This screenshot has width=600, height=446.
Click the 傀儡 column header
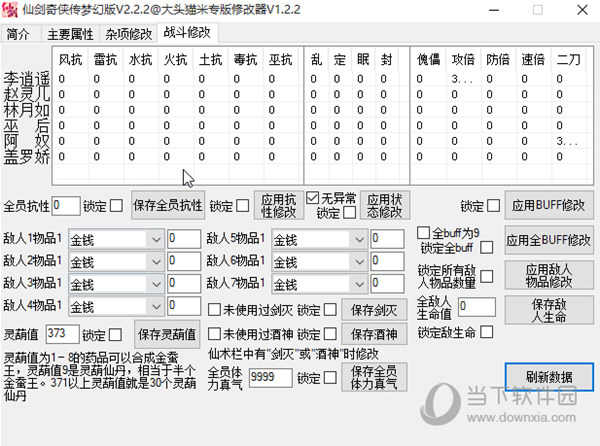point(429,59)
